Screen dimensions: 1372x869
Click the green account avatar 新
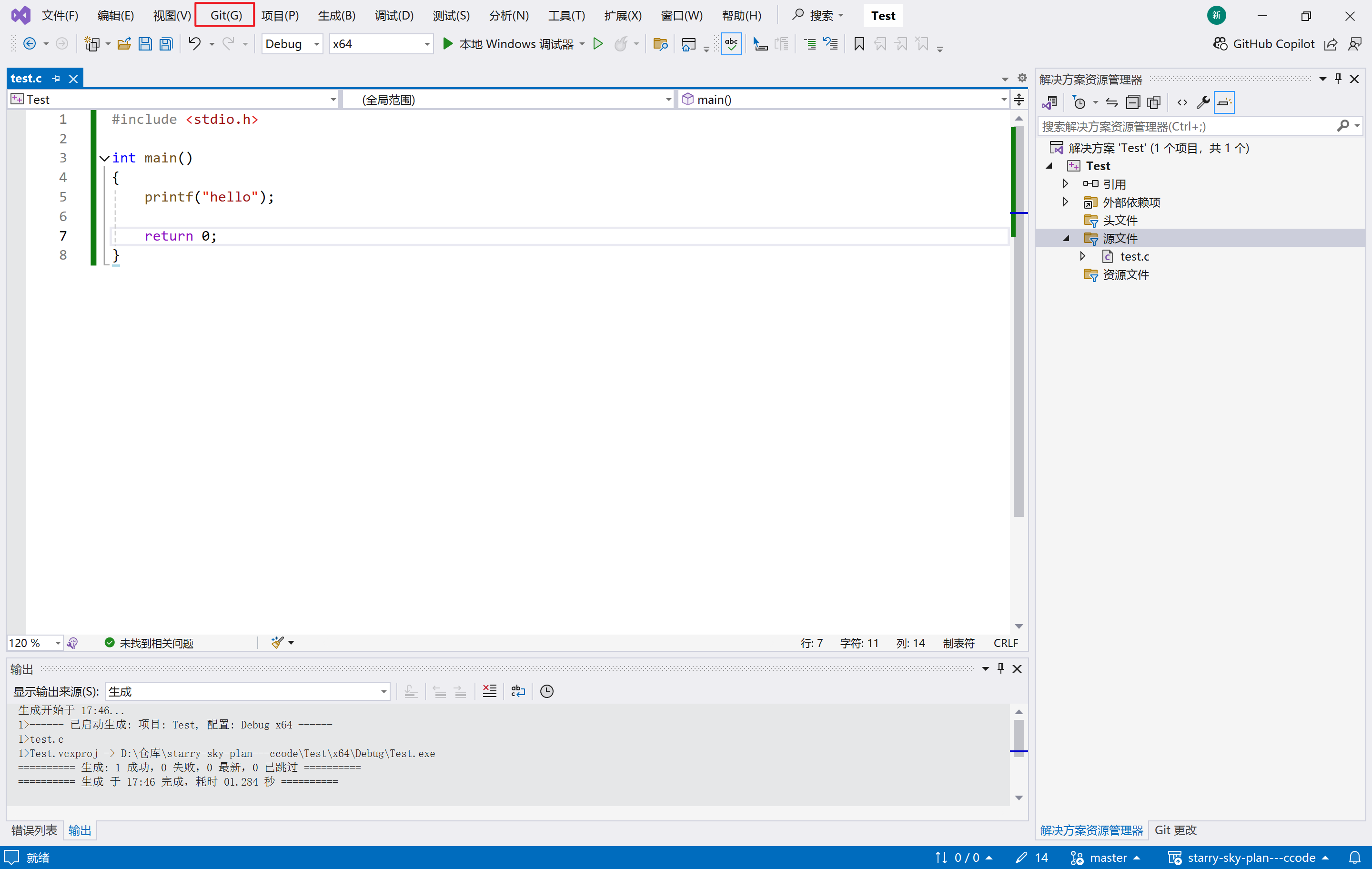click(x=1216, y=15)
